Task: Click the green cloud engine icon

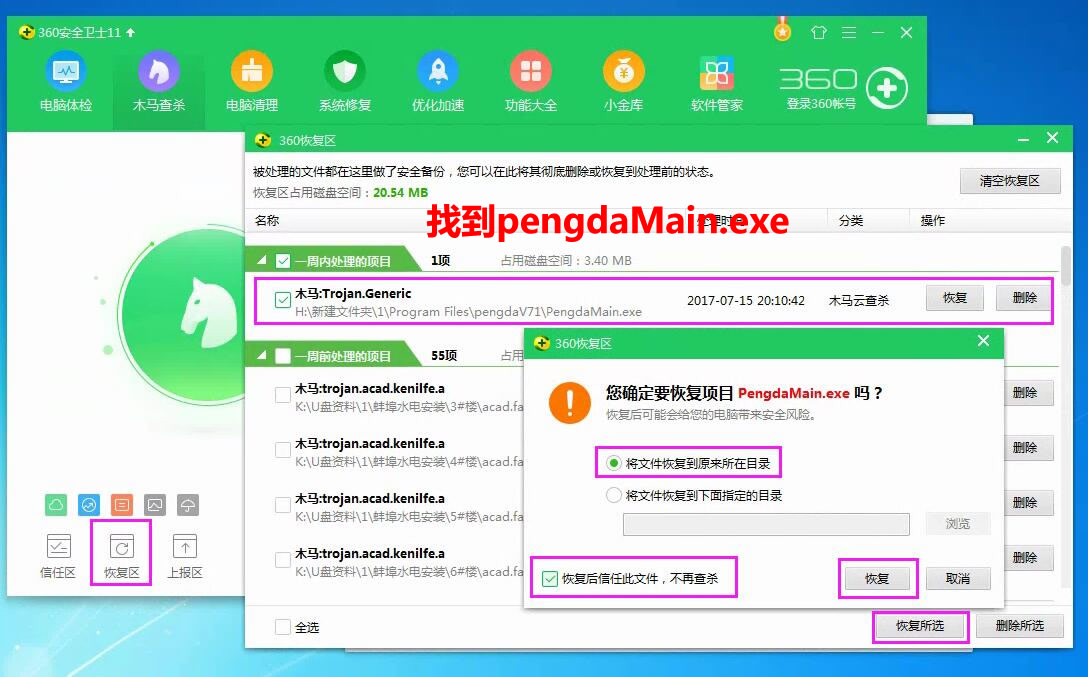Action: (x=56, y=504)
